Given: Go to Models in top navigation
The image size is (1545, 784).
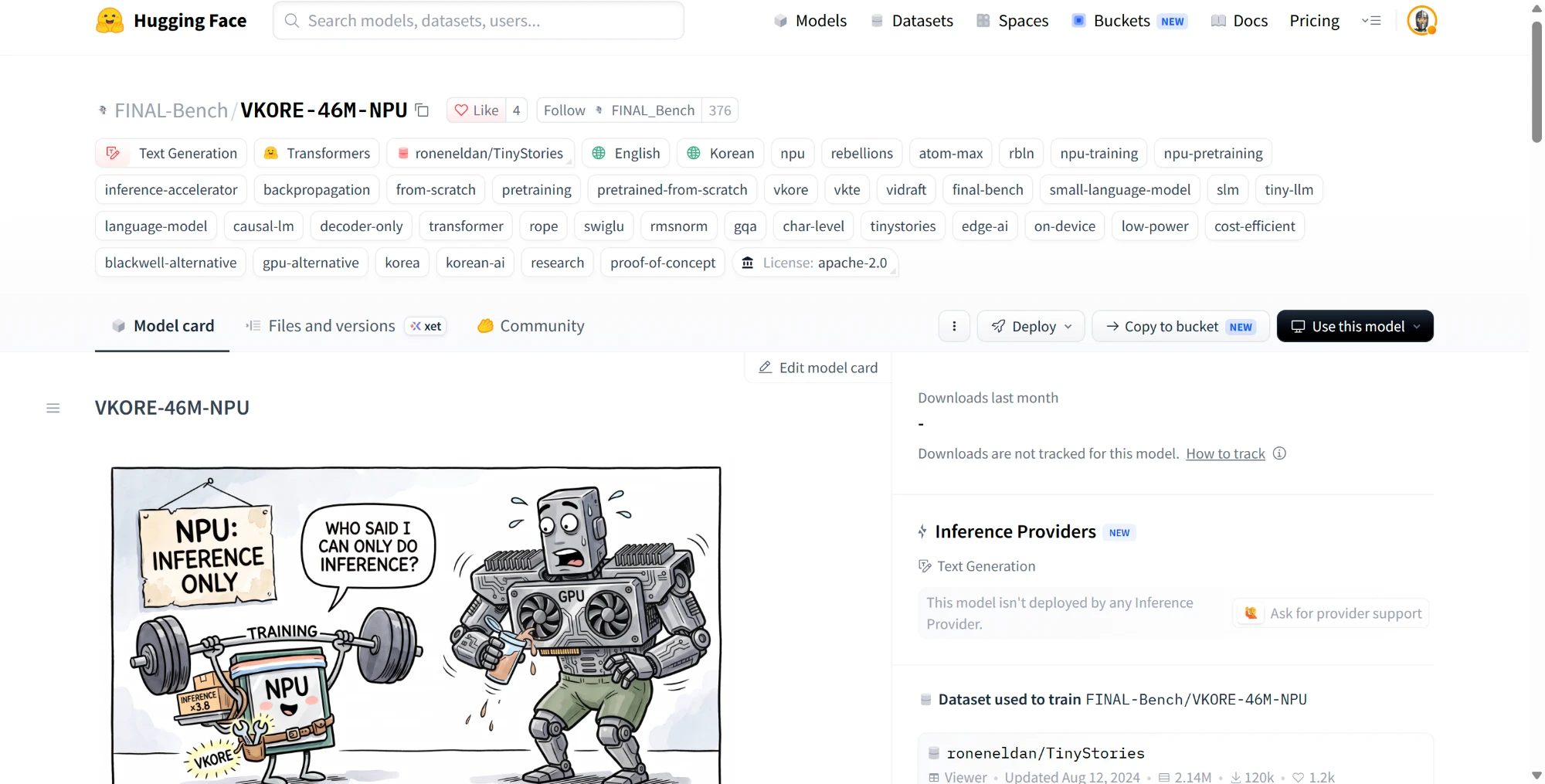Looking at the screenshot, I should [x=810, y=21].
